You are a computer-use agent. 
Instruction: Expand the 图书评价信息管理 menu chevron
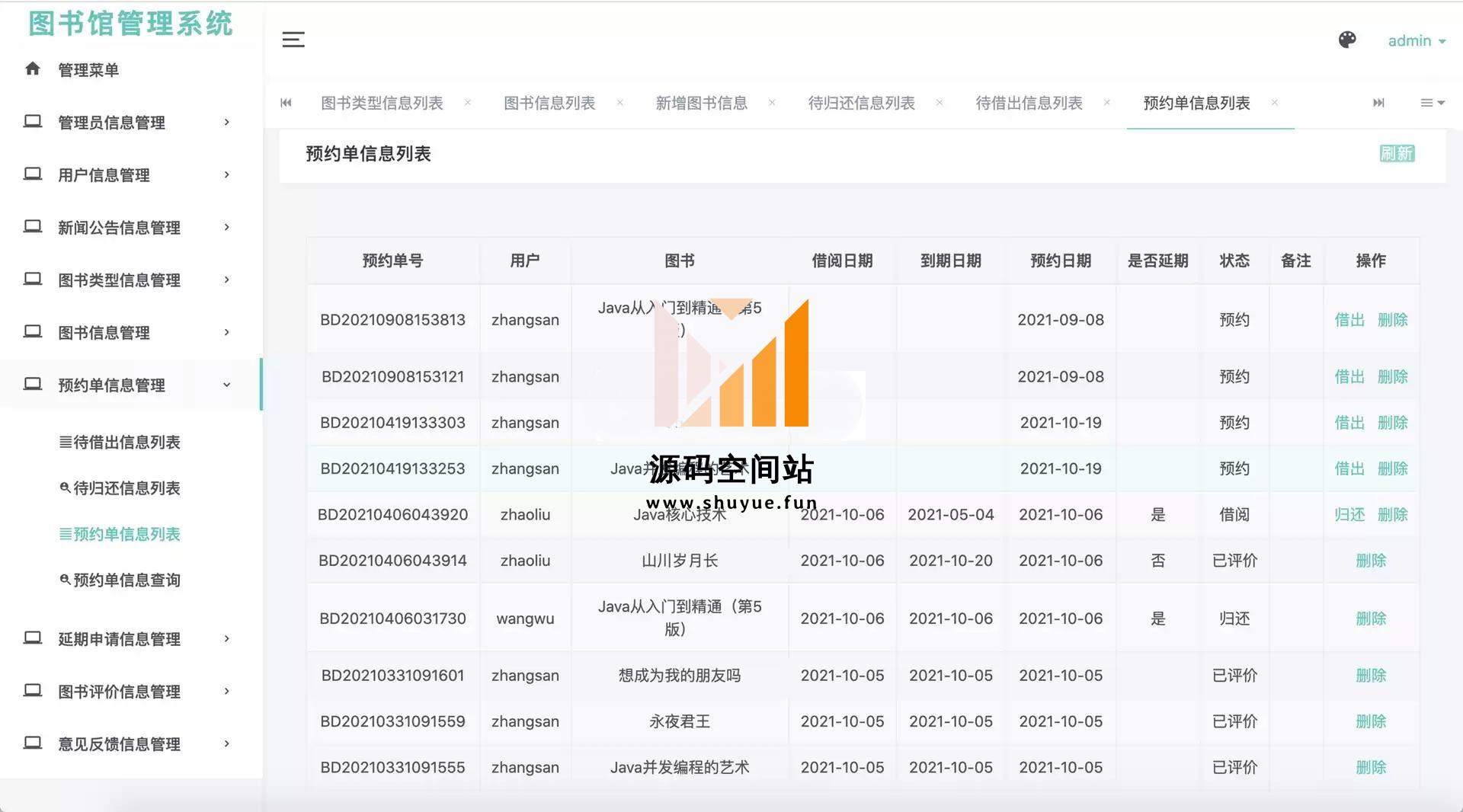coord(226,691)
